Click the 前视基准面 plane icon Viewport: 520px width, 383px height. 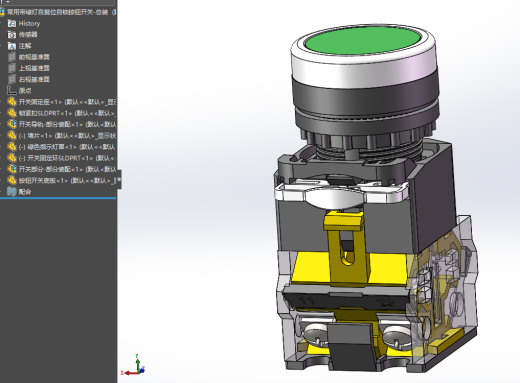pyautogui.click(x=12, y=57)
